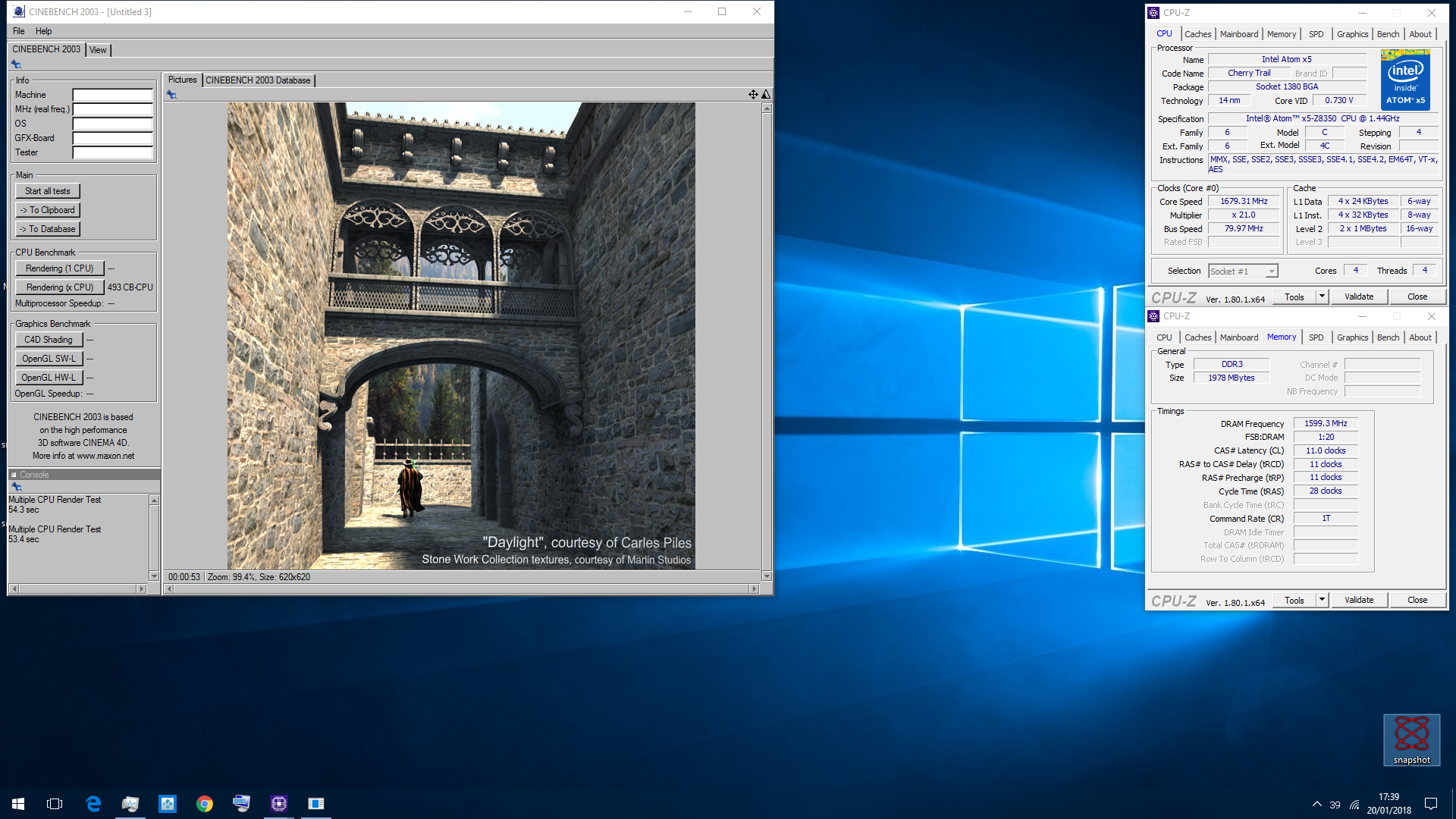Run the OpenGL SW-L test
This screenshot has height=819, width=1456.
tap(49, 359)
